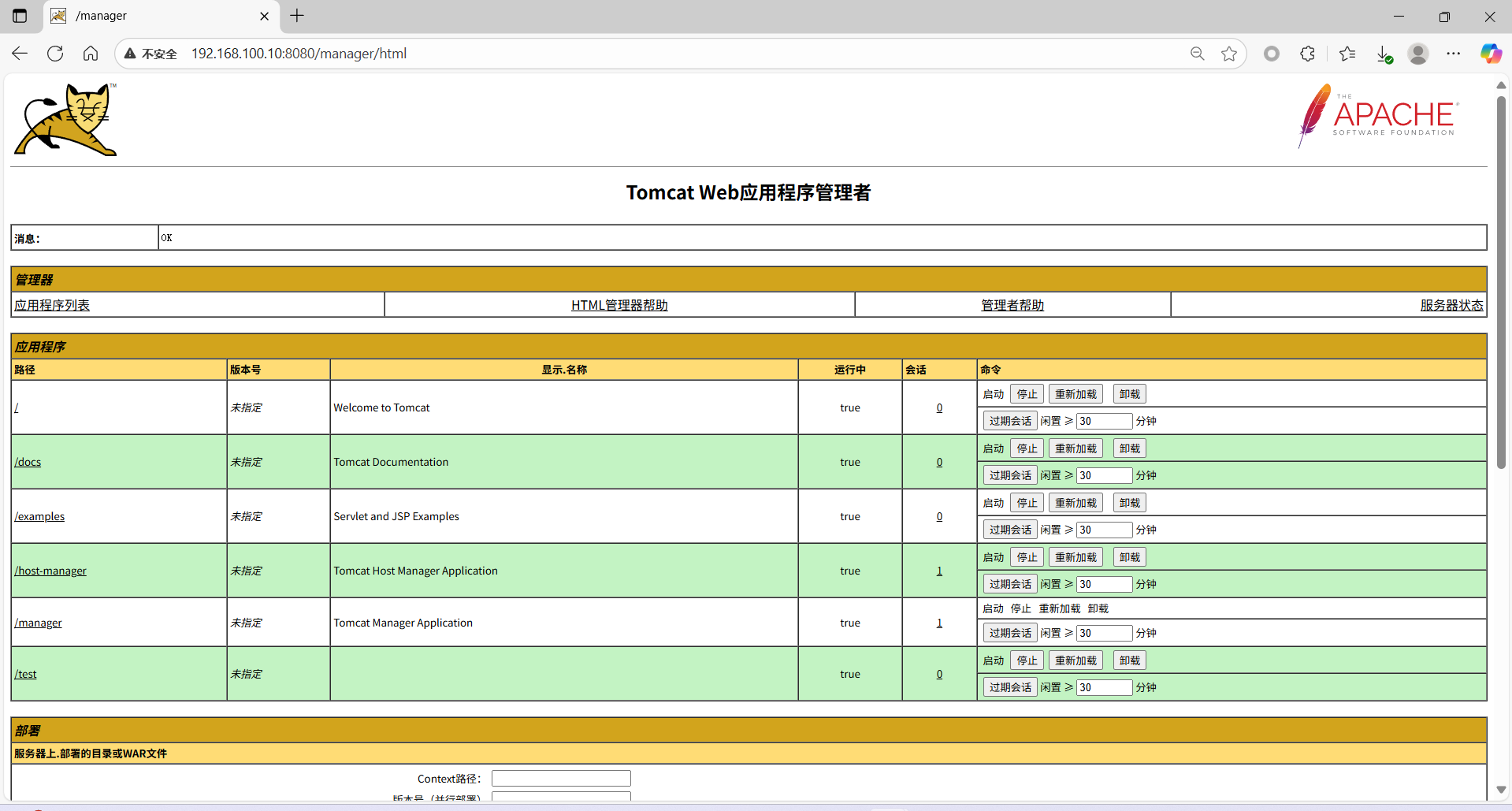Open the /manager application link
The width and height of the screenshot is (1512, 811).
(x=38, y=623)
